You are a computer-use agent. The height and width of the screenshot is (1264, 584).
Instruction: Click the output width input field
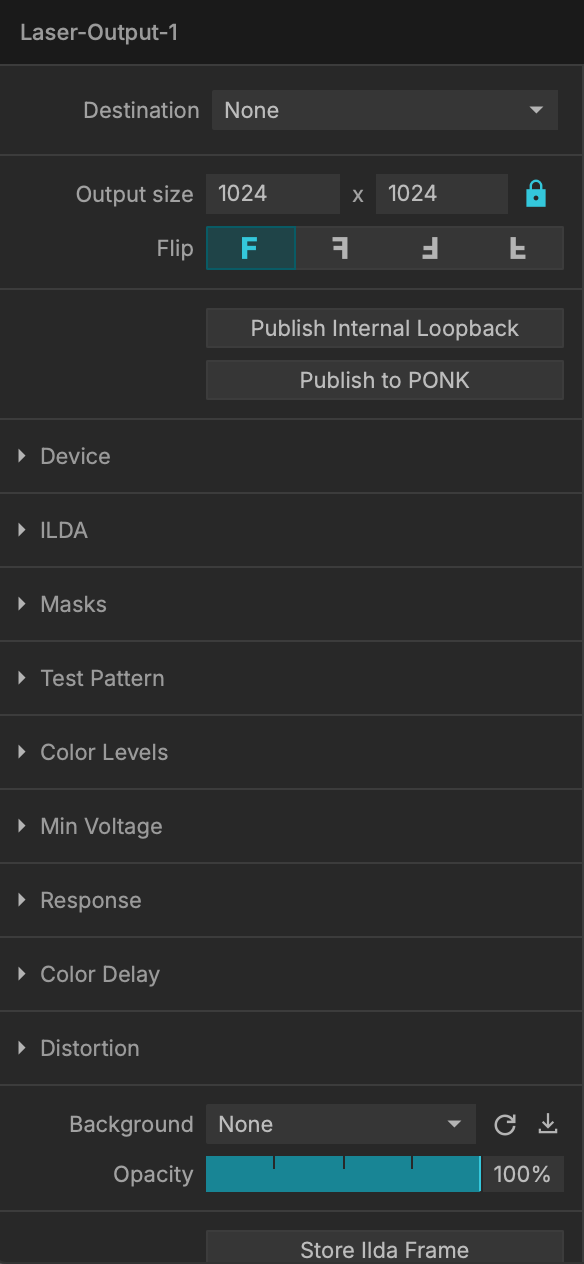coord(273,194)
